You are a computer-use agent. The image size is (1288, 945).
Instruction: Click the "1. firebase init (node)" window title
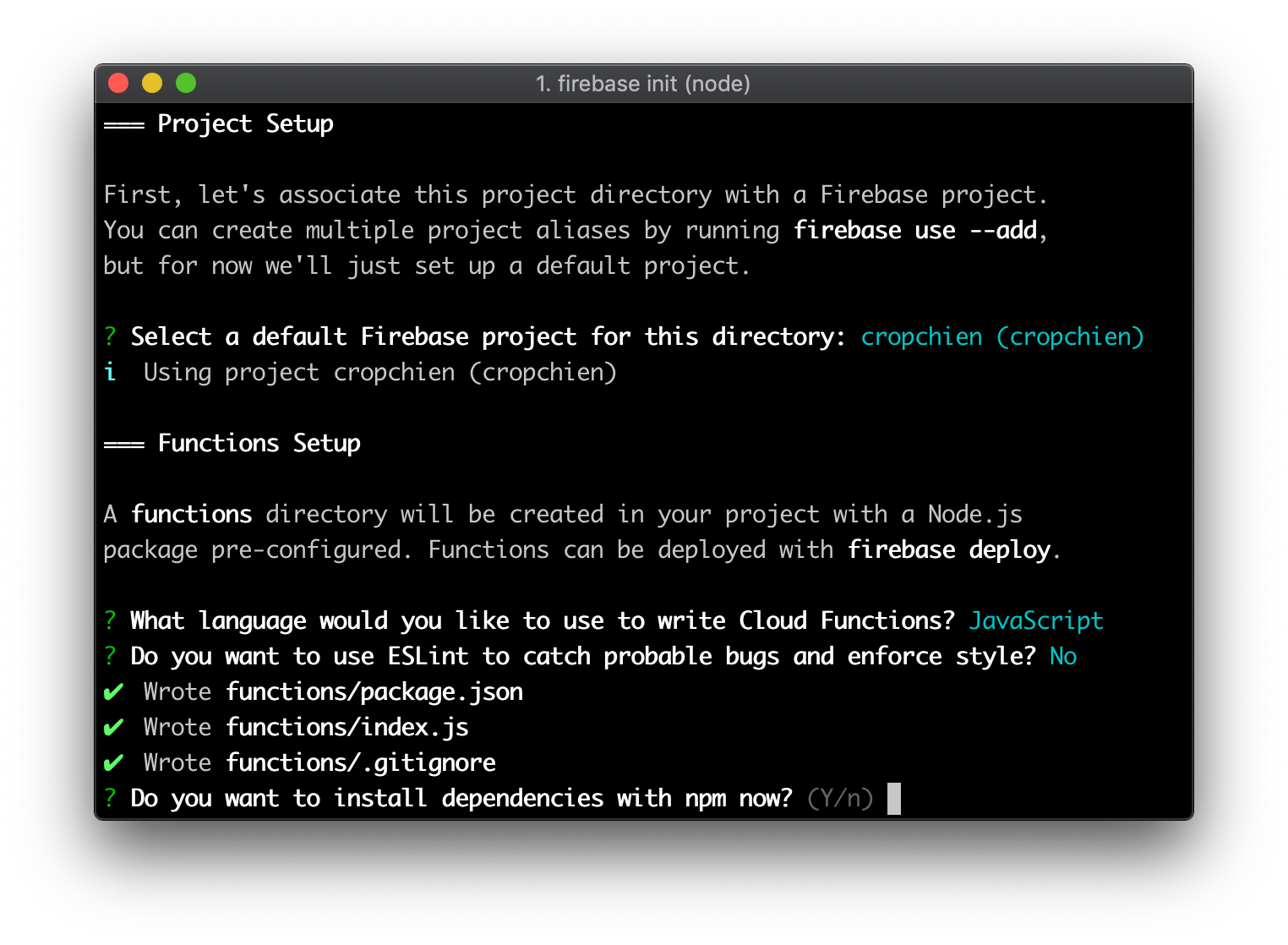pos(642,84)
